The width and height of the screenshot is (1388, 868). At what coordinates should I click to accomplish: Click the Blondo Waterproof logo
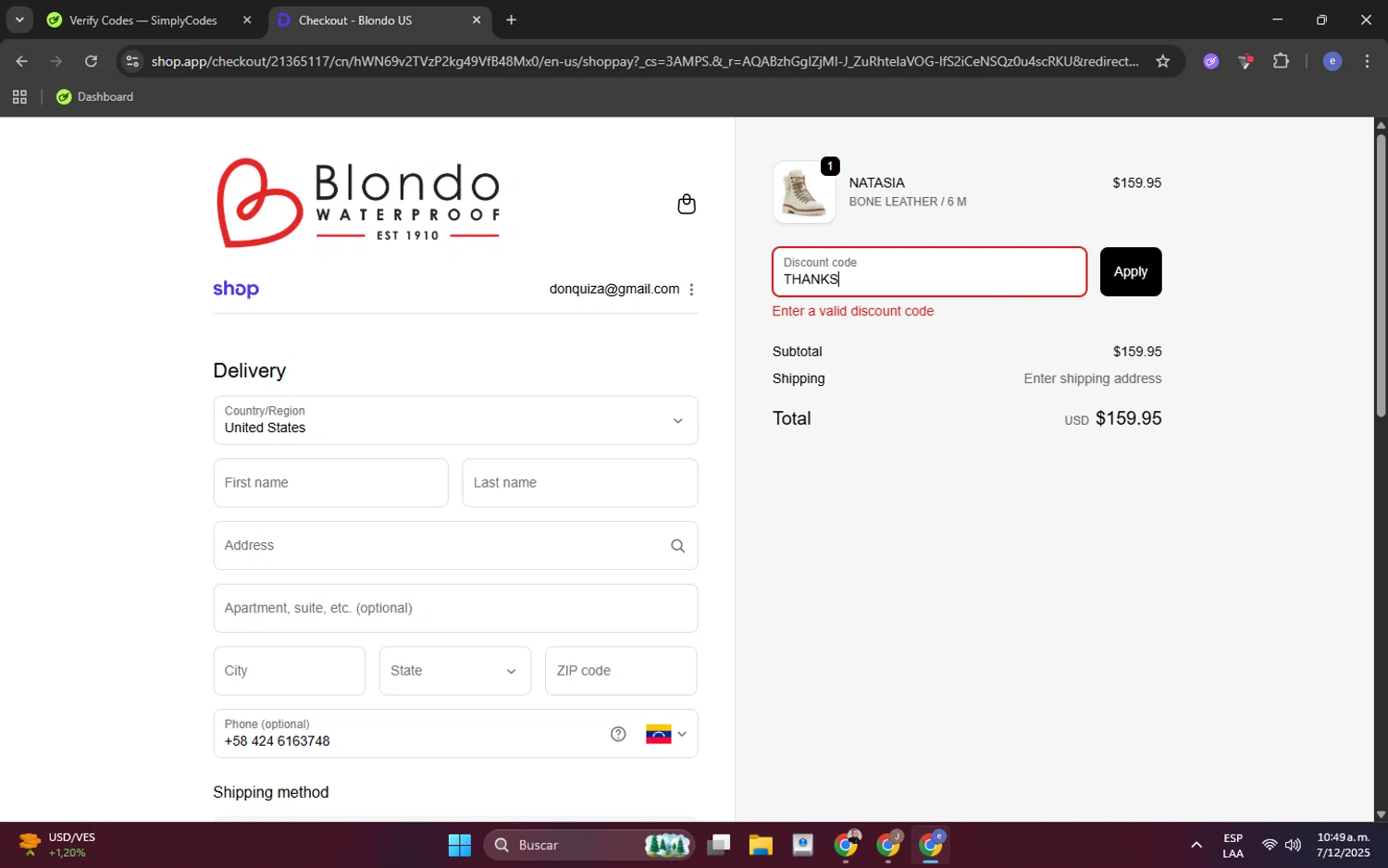(x=358, y=203)
